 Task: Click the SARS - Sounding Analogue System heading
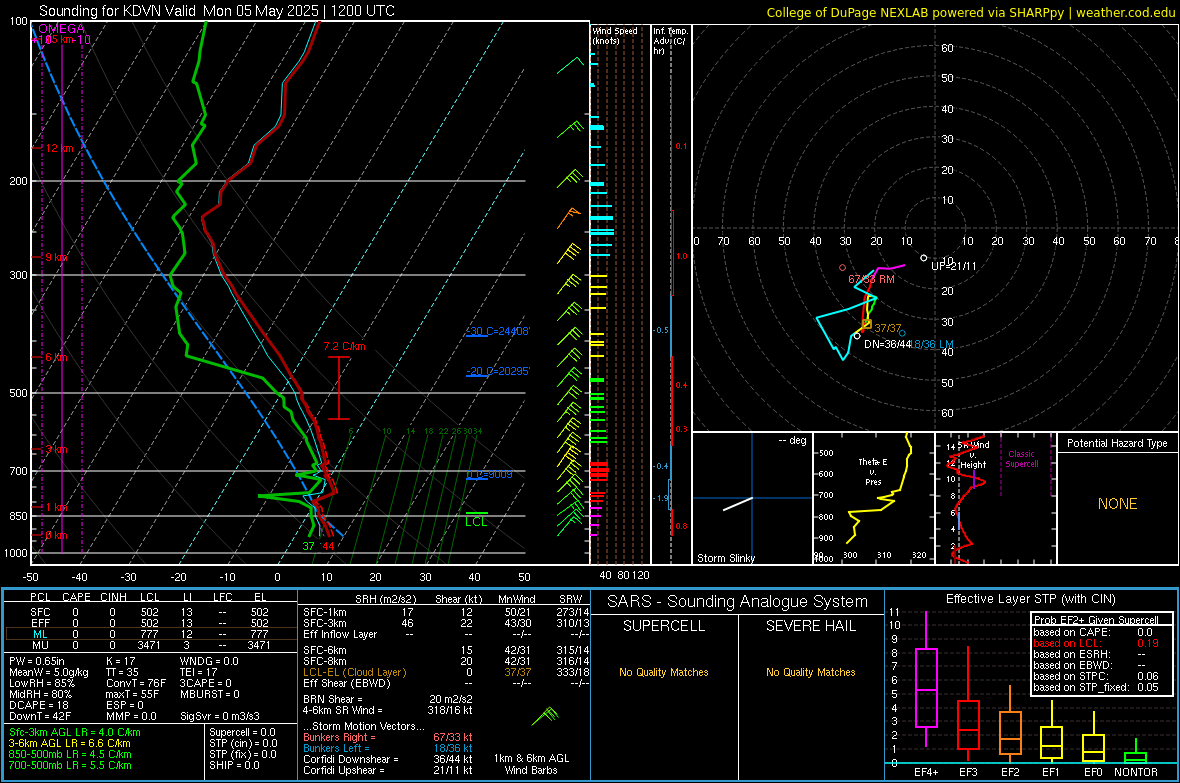(737, 602)
